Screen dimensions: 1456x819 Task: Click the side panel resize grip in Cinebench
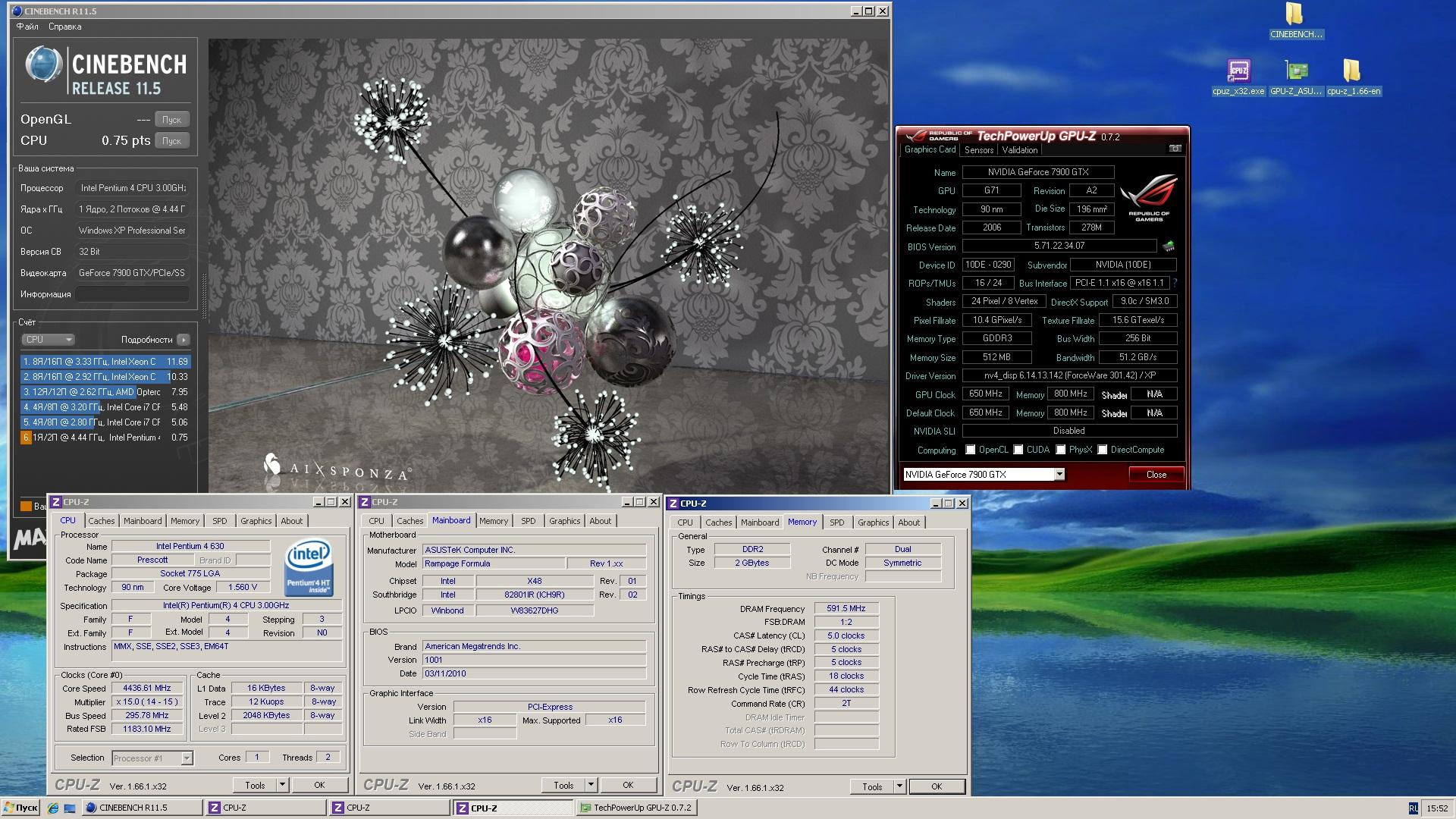[x=203, y=296]
